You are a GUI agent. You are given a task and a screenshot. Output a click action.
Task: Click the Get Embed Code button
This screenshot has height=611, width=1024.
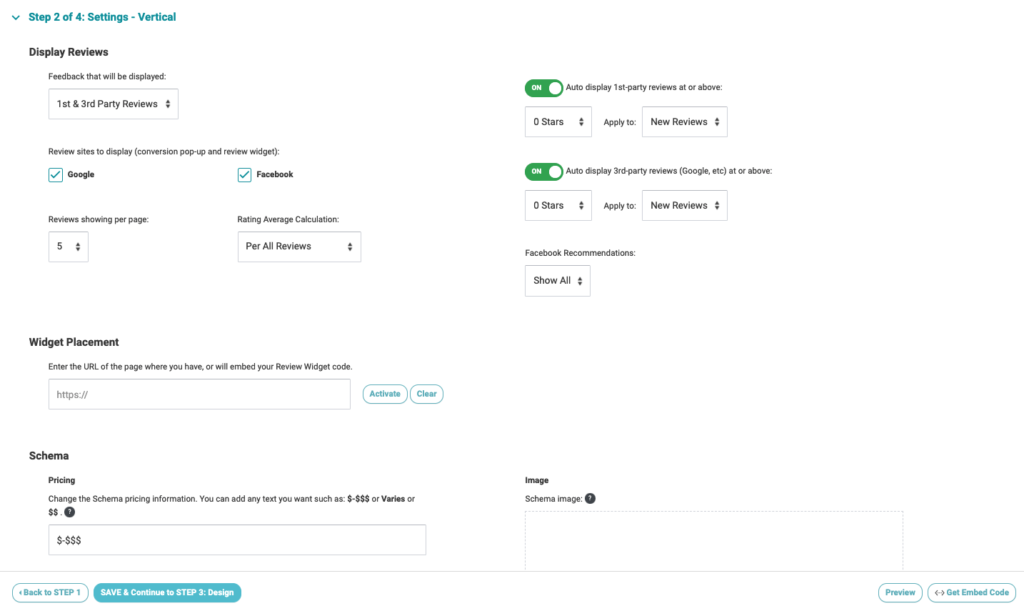[971, 593]
